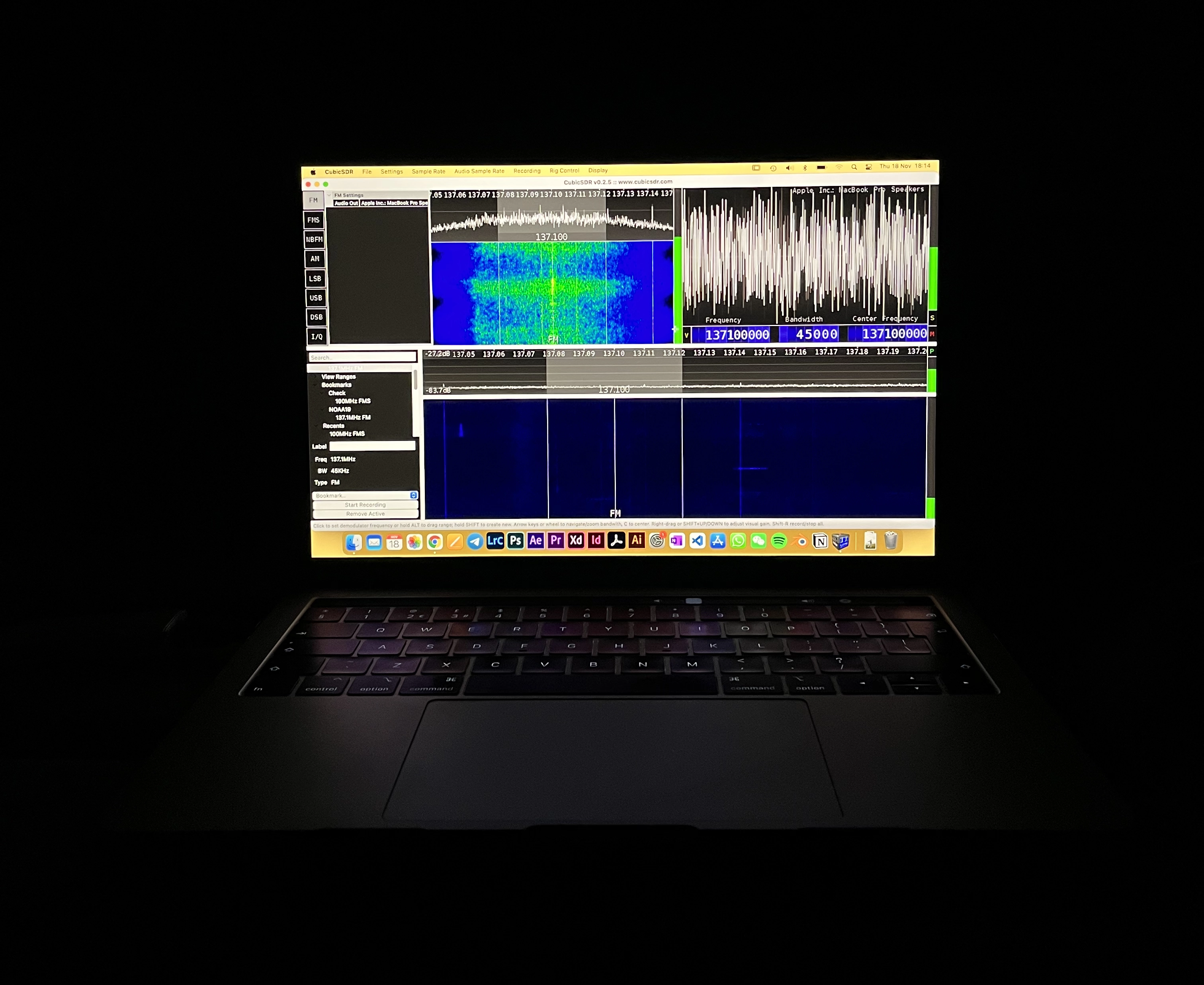Open Pages app in dock
This screenshot has height=985, width=1204.
[x=454, y=542]
